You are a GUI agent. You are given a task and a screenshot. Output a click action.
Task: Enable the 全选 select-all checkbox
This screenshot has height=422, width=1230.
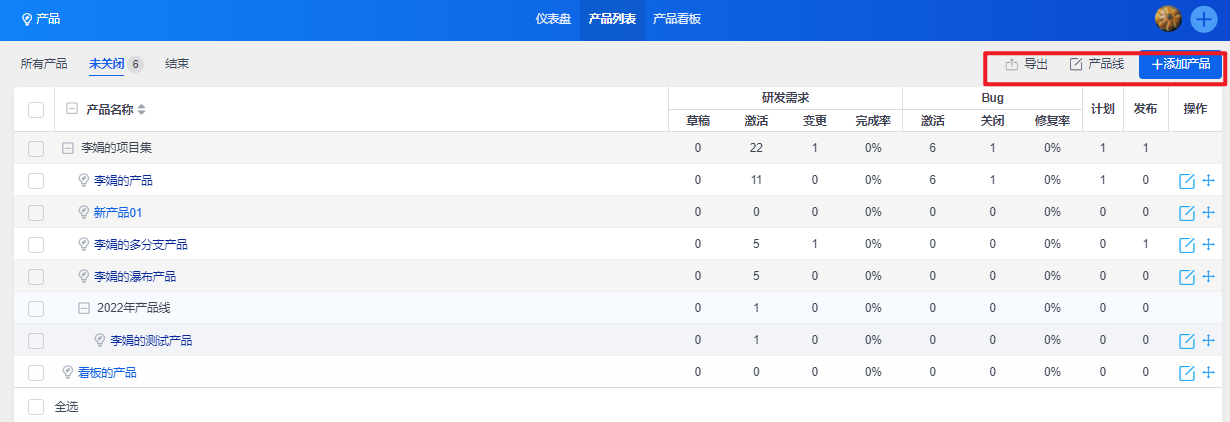click(x=36, y=407)
